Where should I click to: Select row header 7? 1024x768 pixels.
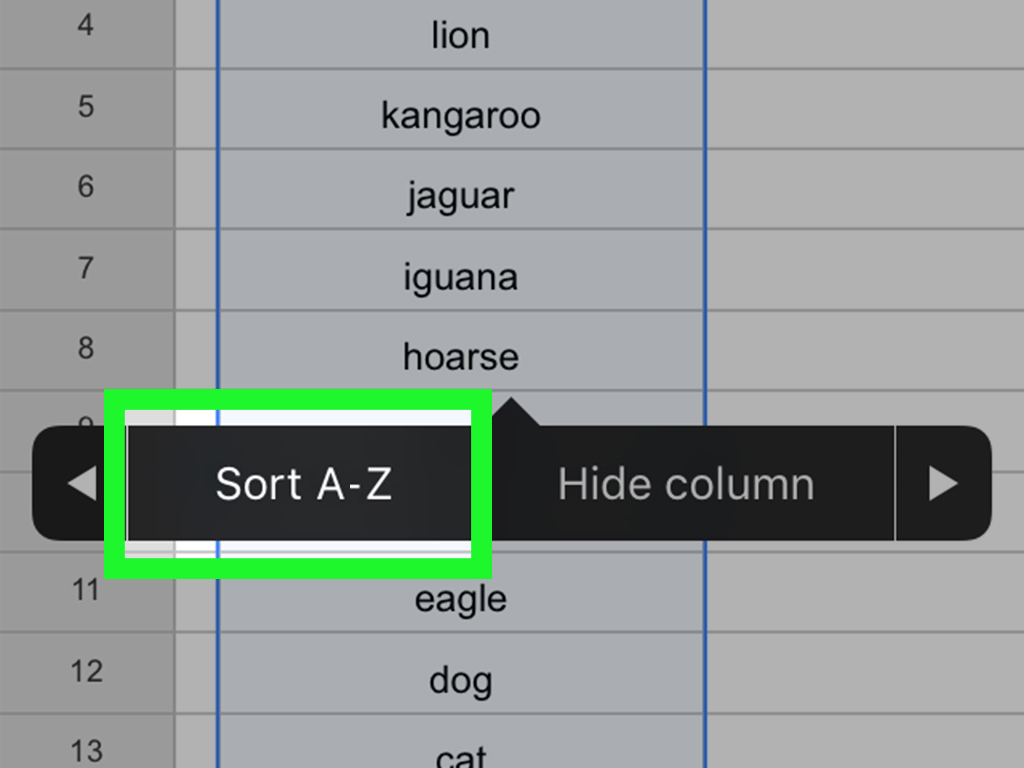85,266
